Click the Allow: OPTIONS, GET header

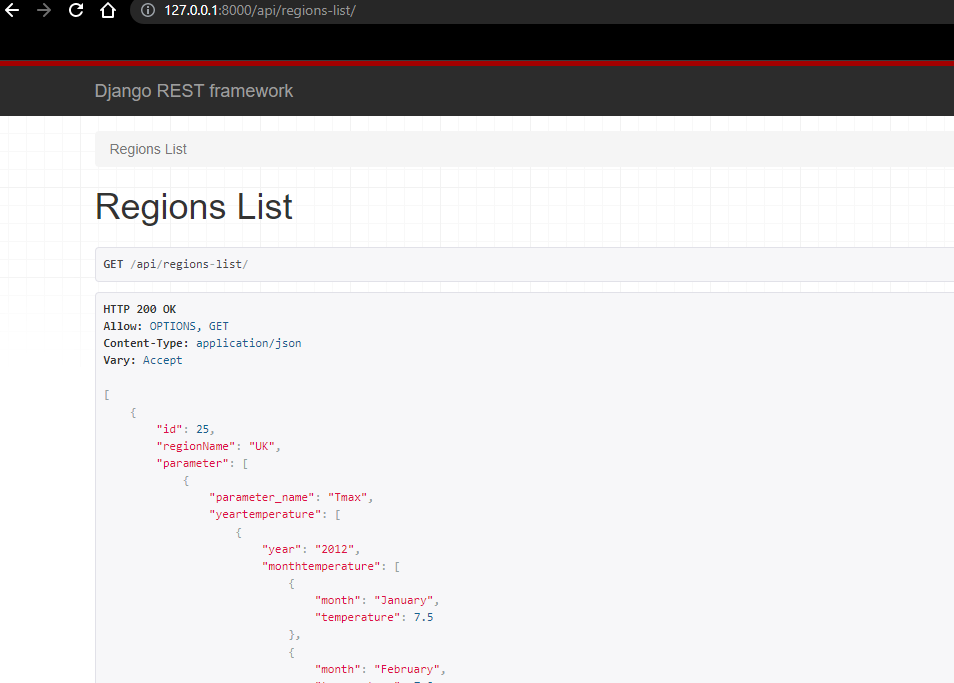(165, 325)
